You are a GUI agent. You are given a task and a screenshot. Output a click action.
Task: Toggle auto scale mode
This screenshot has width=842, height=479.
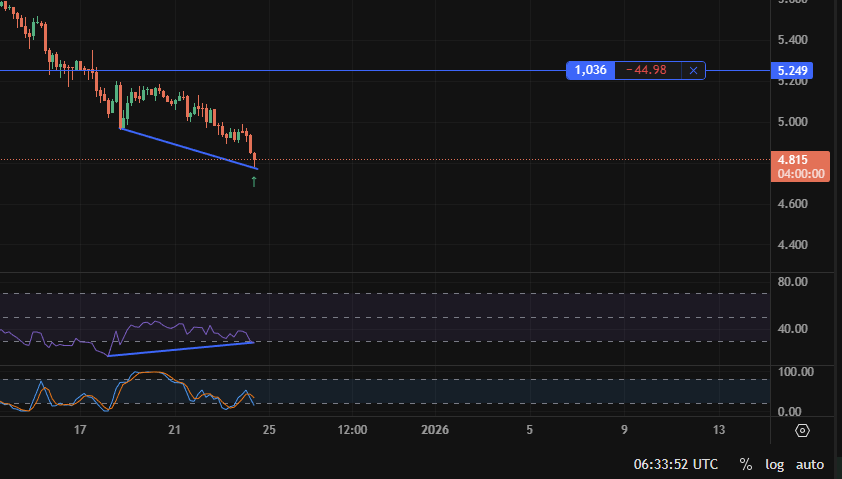click(x=810, y=465)
